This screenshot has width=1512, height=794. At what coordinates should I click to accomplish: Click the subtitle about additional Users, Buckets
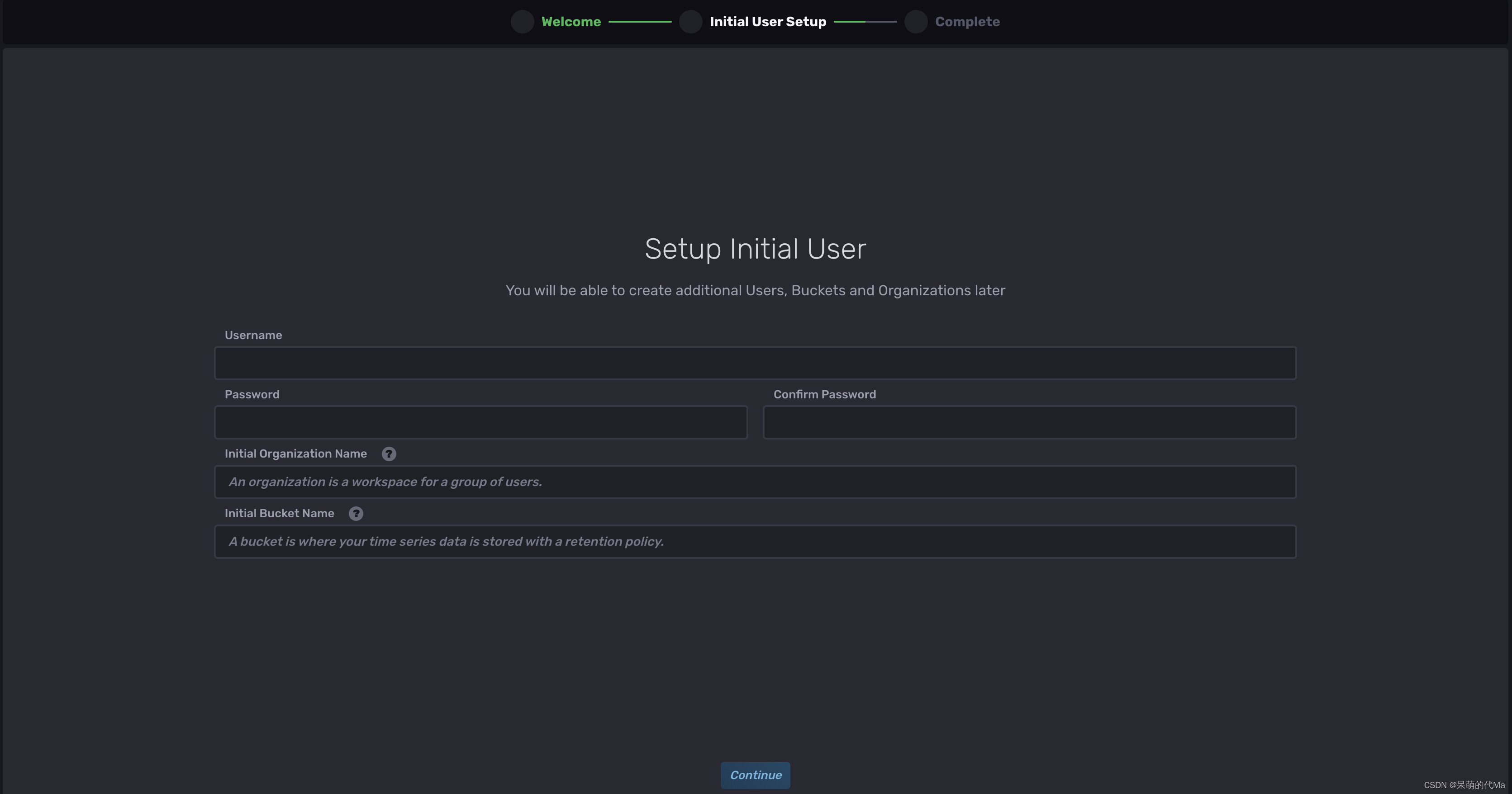pyautogui.click(x=756, y=290)
